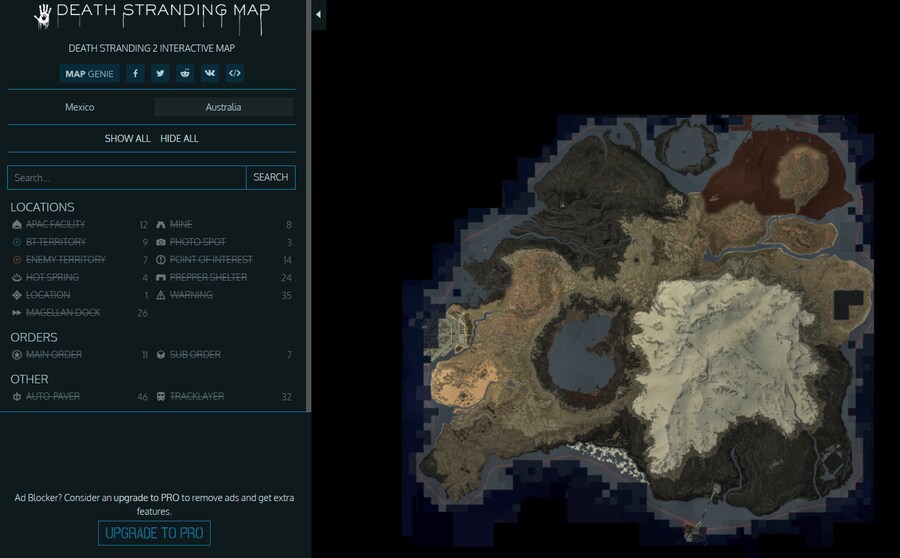Share the map on VK
The height and width of the screenshot is (558, 900).
point(210,73)
